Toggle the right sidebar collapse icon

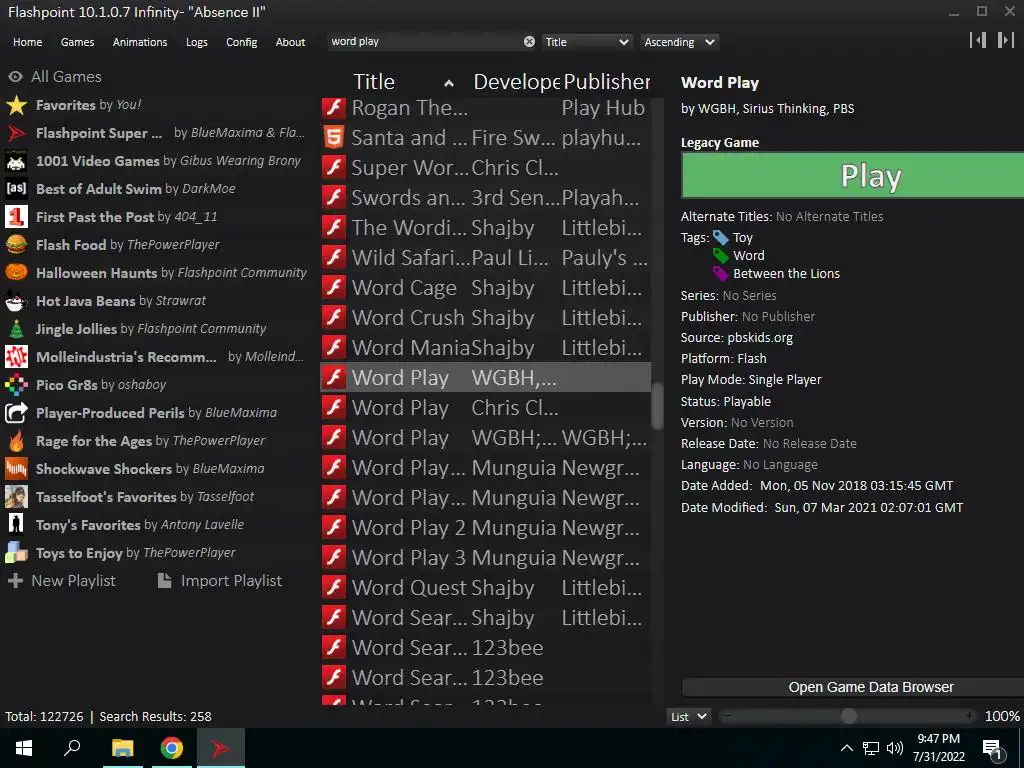click(x=1006, y=40)
